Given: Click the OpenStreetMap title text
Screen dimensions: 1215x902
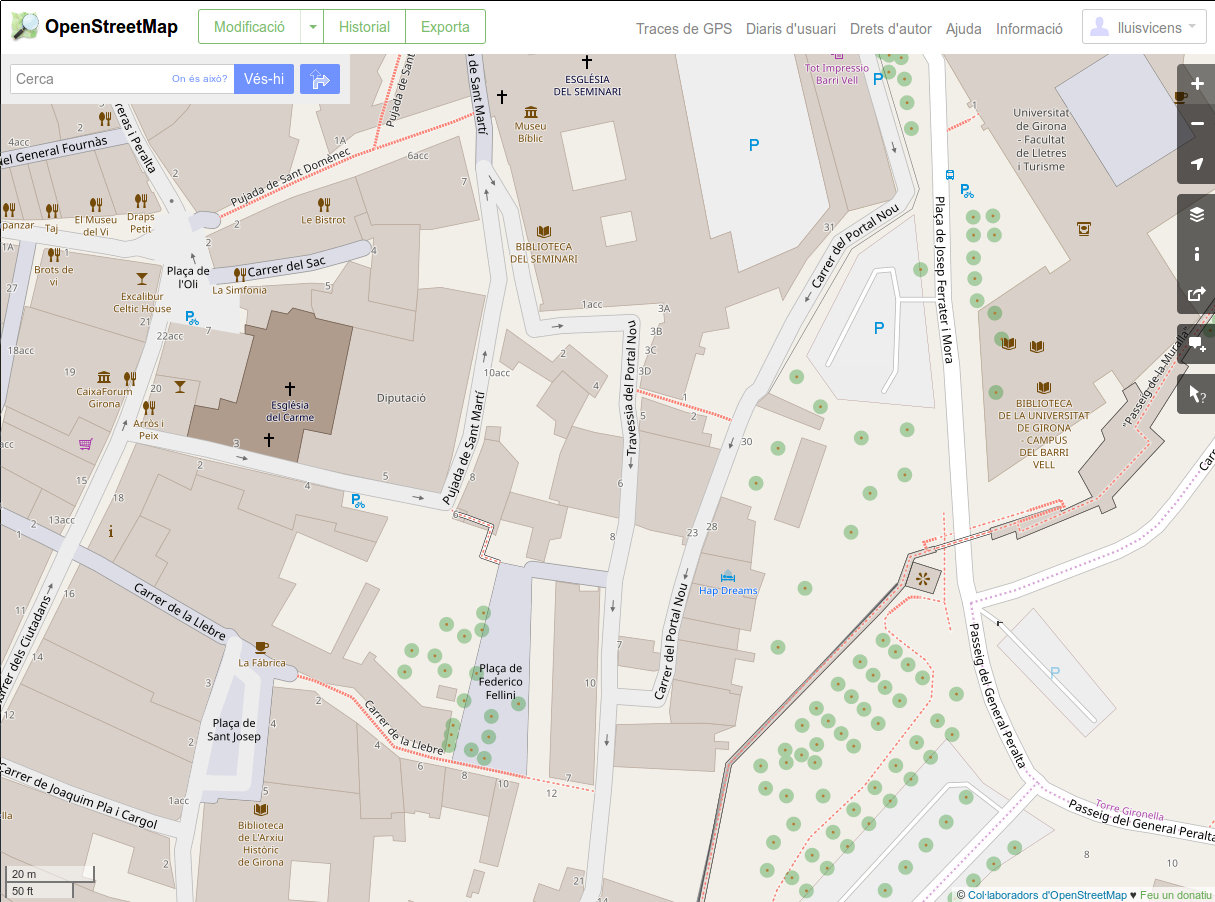Looking at the screenshot, I should (111, 27).
